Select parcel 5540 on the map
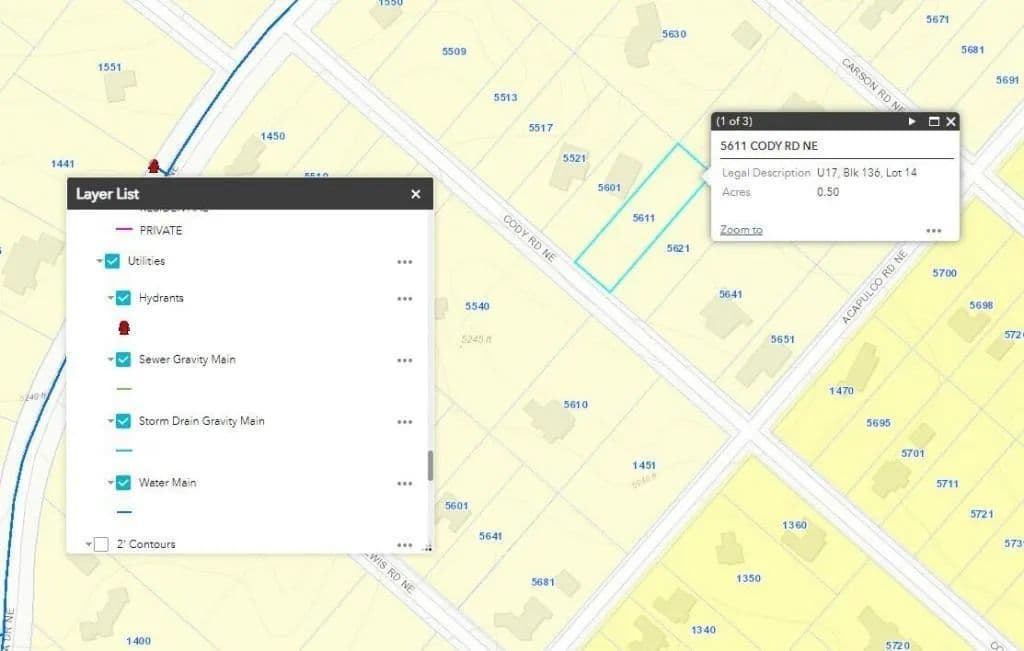Screen dimensions: 1024x651 (x=478, y=306)
